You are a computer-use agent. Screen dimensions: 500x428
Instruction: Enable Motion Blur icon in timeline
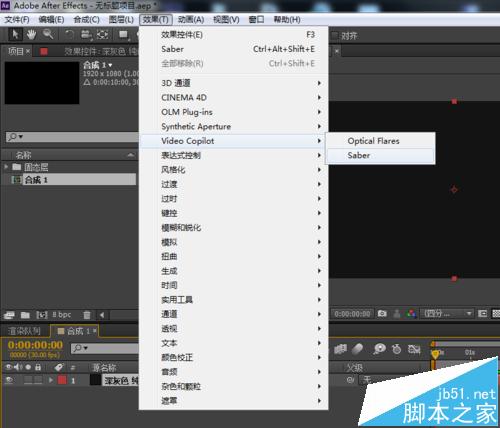pyautogui.click(x=357, y=349)
